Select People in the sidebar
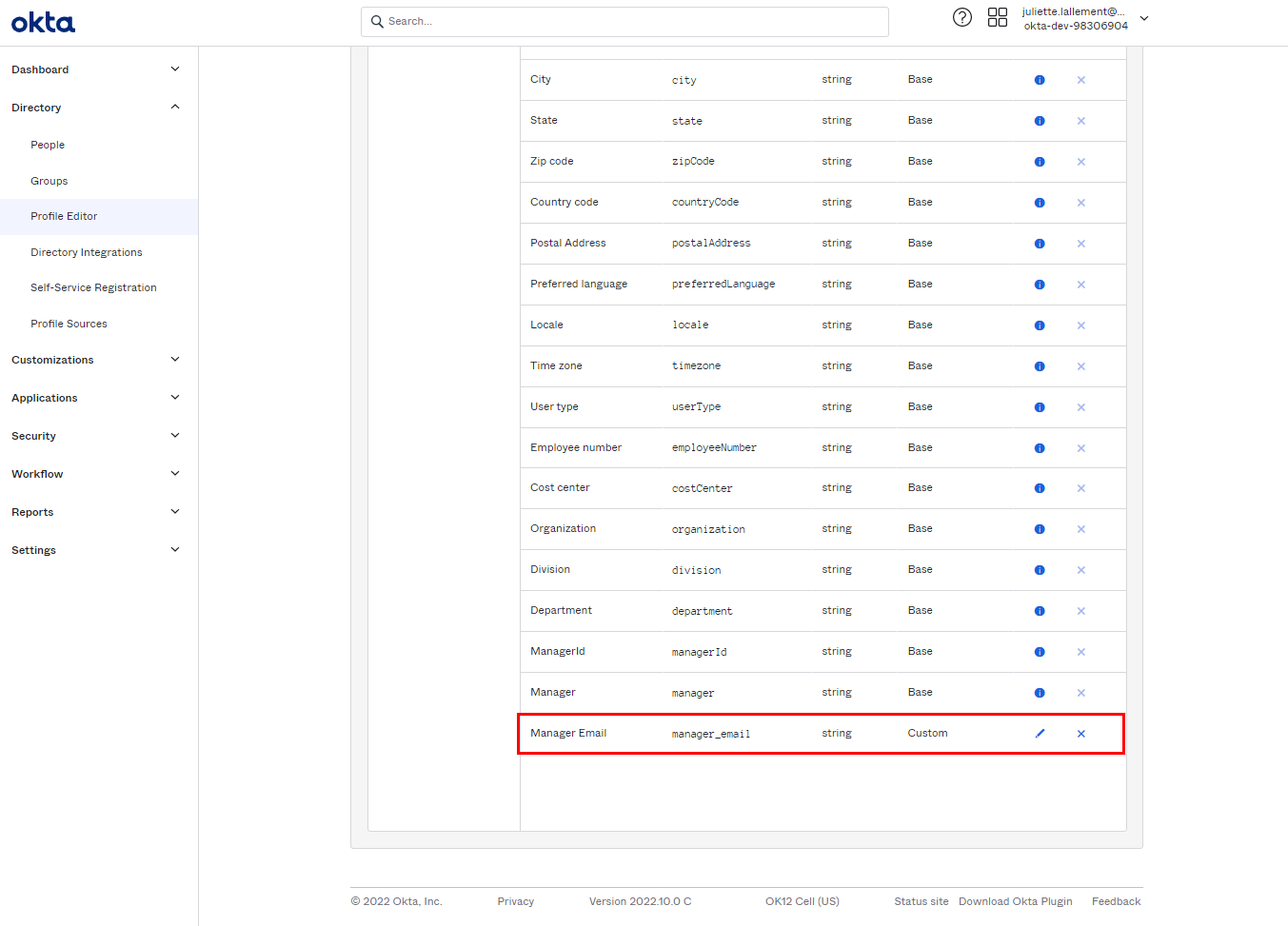This screenshot has height=926, width=1288. 47,145
